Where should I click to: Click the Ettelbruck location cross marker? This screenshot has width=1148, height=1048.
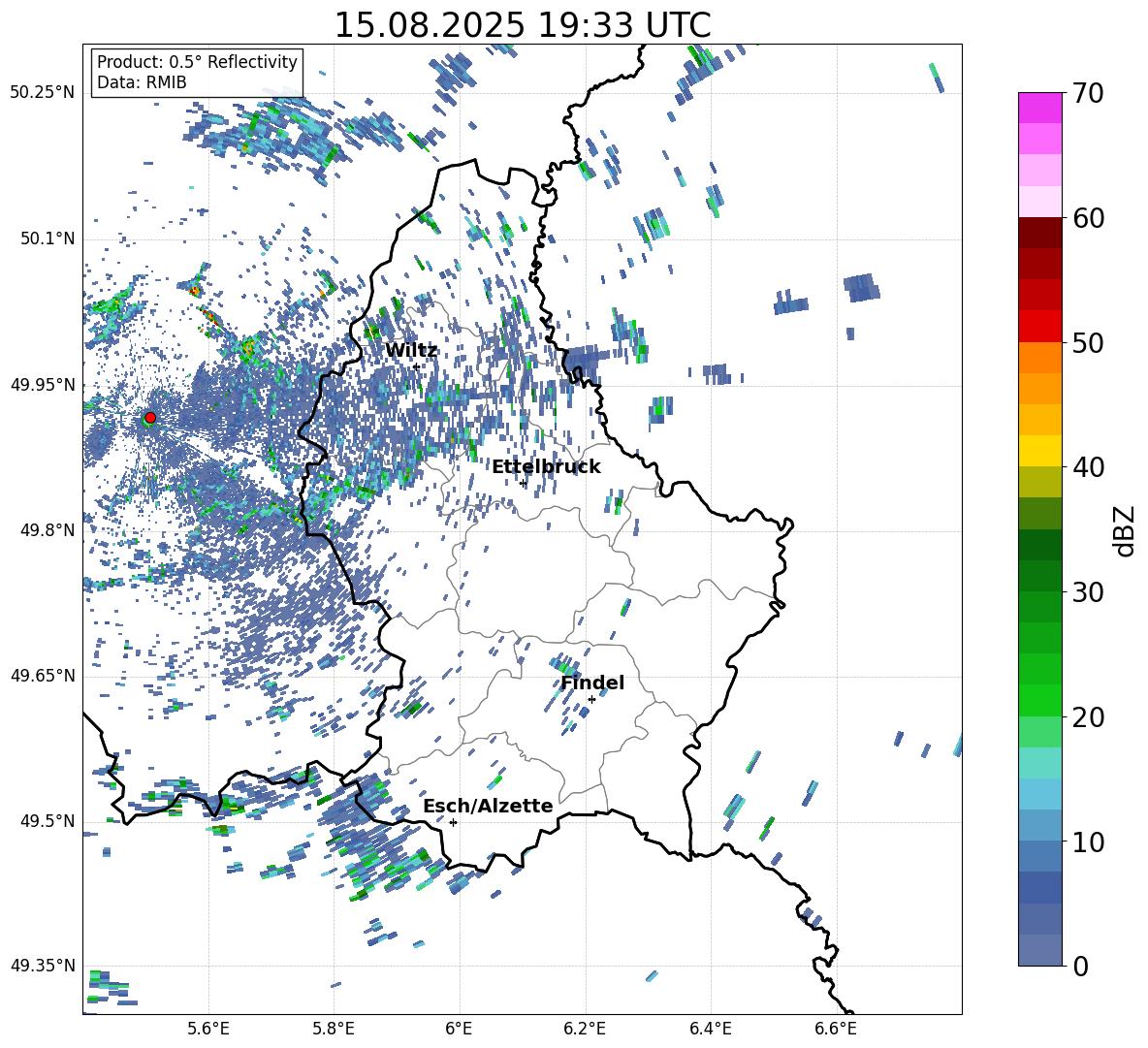click(523, 483)
